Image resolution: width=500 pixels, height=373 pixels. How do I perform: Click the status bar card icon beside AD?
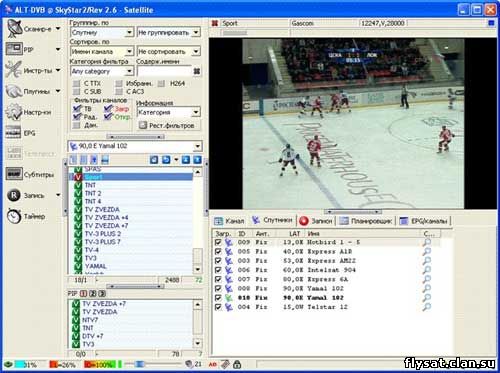226,364
